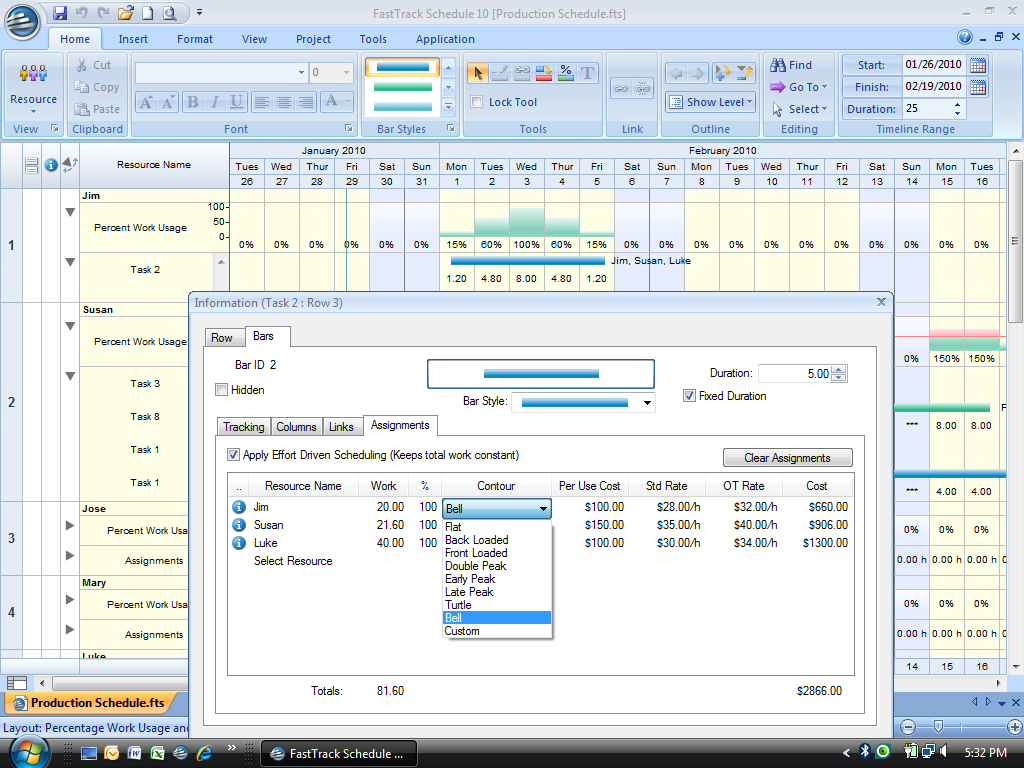Screen dimensions: 1024x768
Task: Click the Open folder icon in the title bar
Action: [x=125, y=13]
